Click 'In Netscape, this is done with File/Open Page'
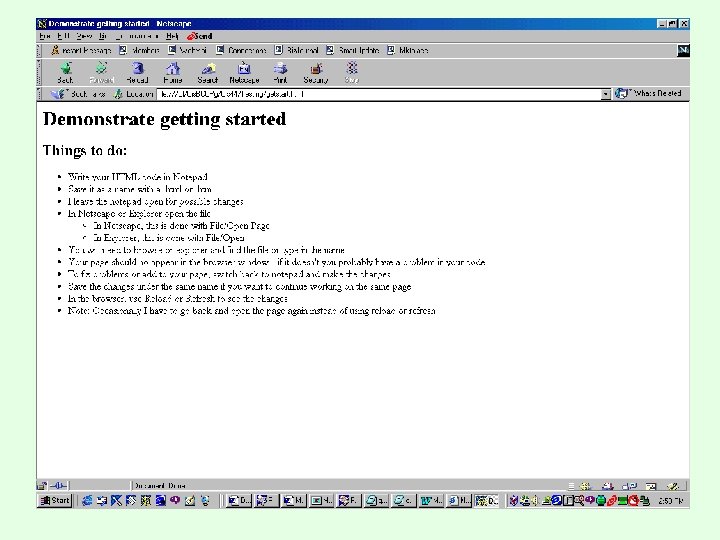 click(x=181, y=225)
